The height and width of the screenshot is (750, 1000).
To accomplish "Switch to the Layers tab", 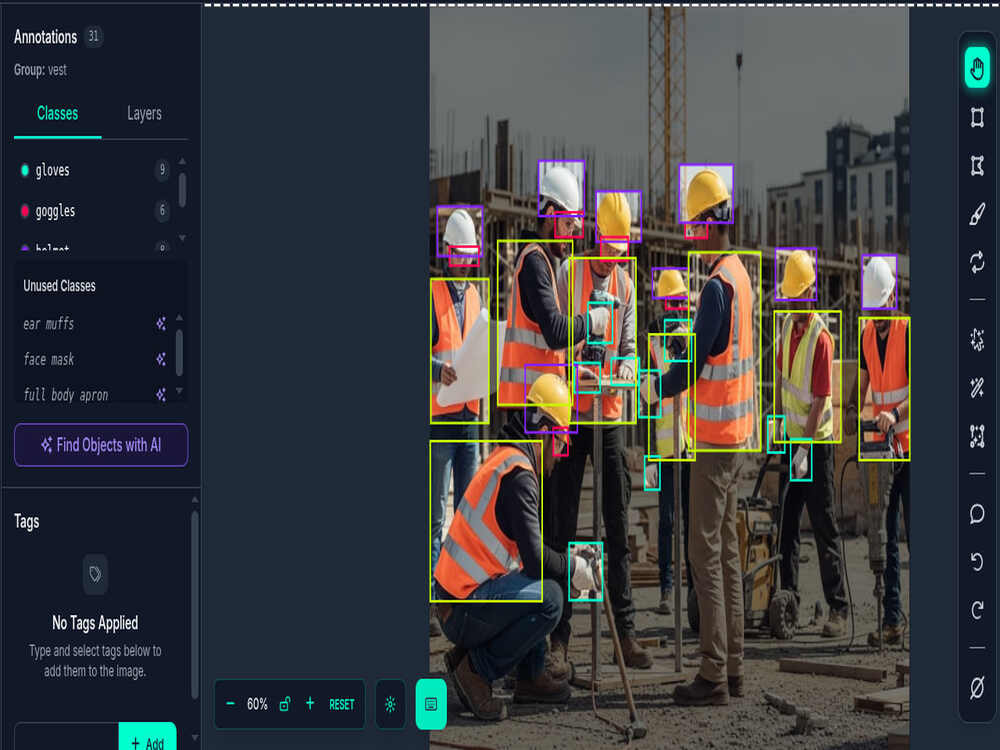I will pyautogui.click(x=144, y=114).
